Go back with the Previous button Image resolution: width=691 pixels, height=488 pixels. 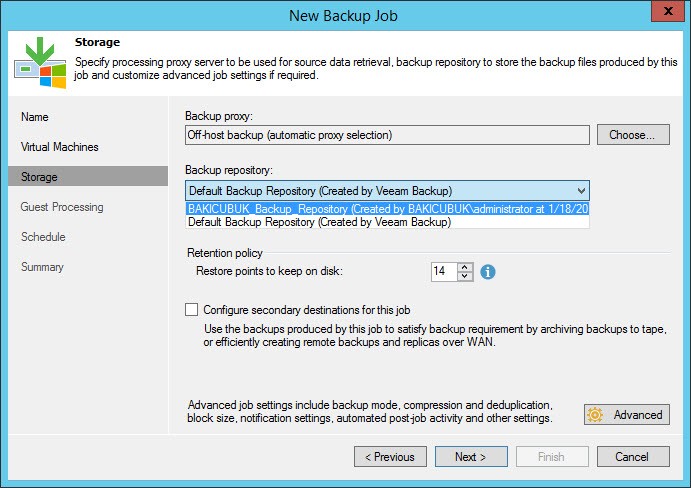click(x=390, y=457)
